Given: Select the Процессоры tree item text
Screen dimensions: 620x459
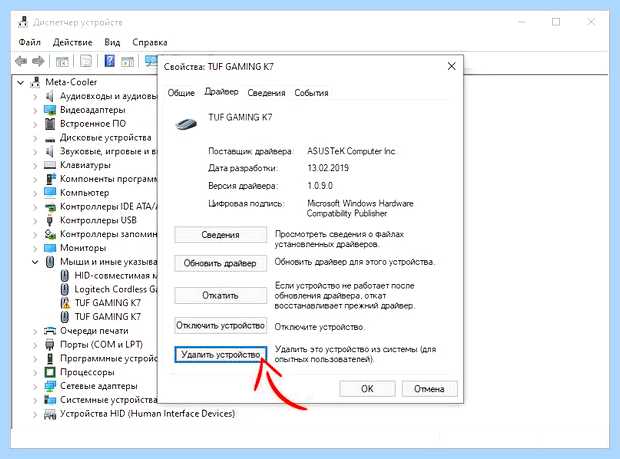Looking at the screenshot, I should click(87, 372).
